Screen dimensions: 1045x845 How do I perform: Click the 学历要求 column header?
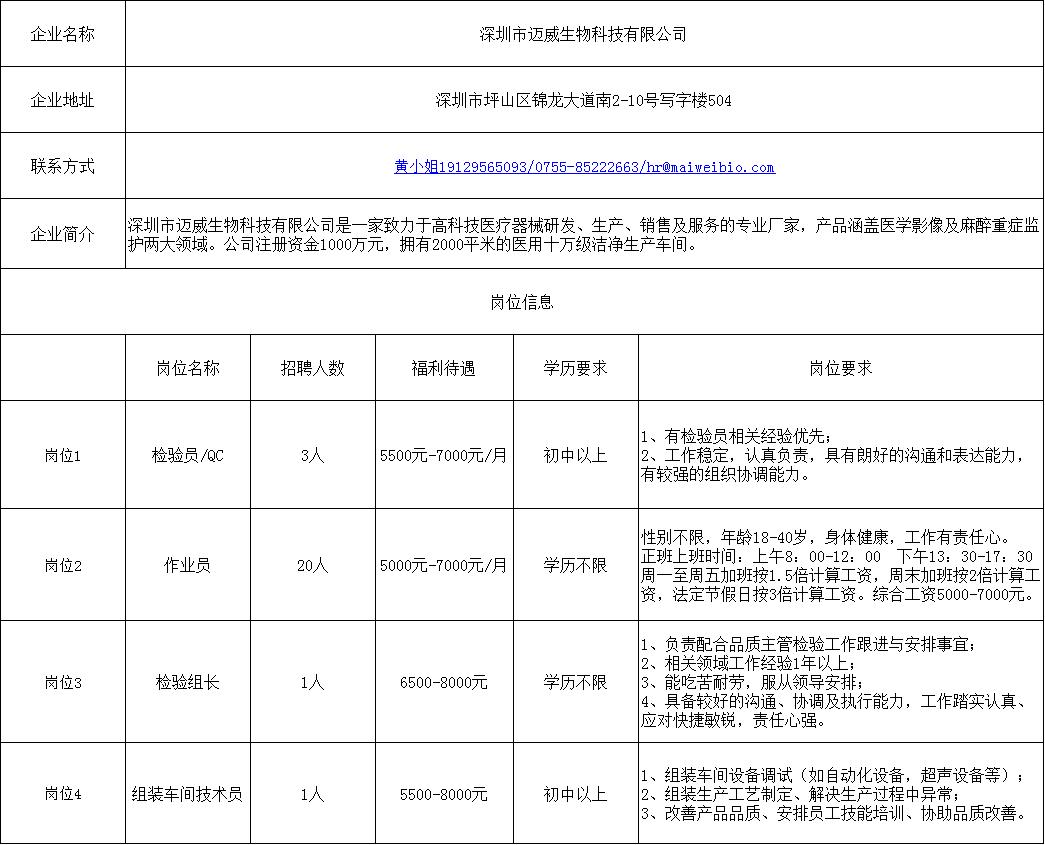[576, 368]
